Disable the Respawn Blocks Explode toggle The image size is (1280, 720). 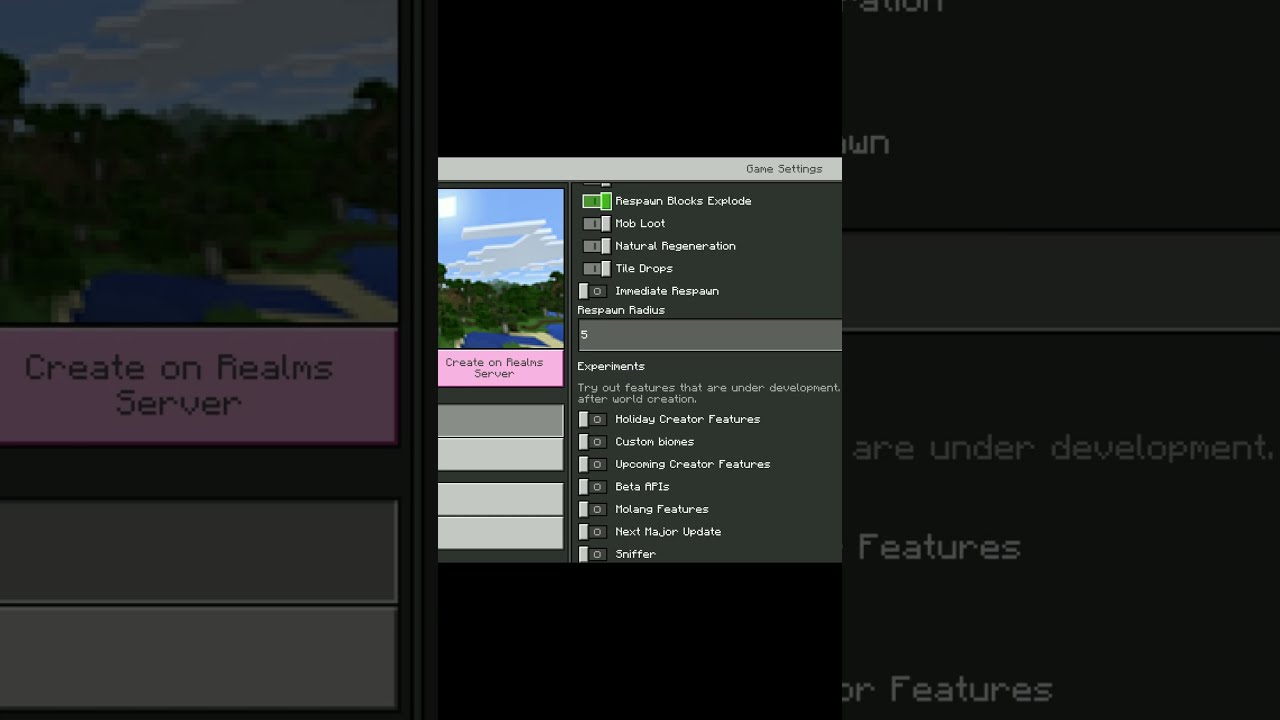597,201
